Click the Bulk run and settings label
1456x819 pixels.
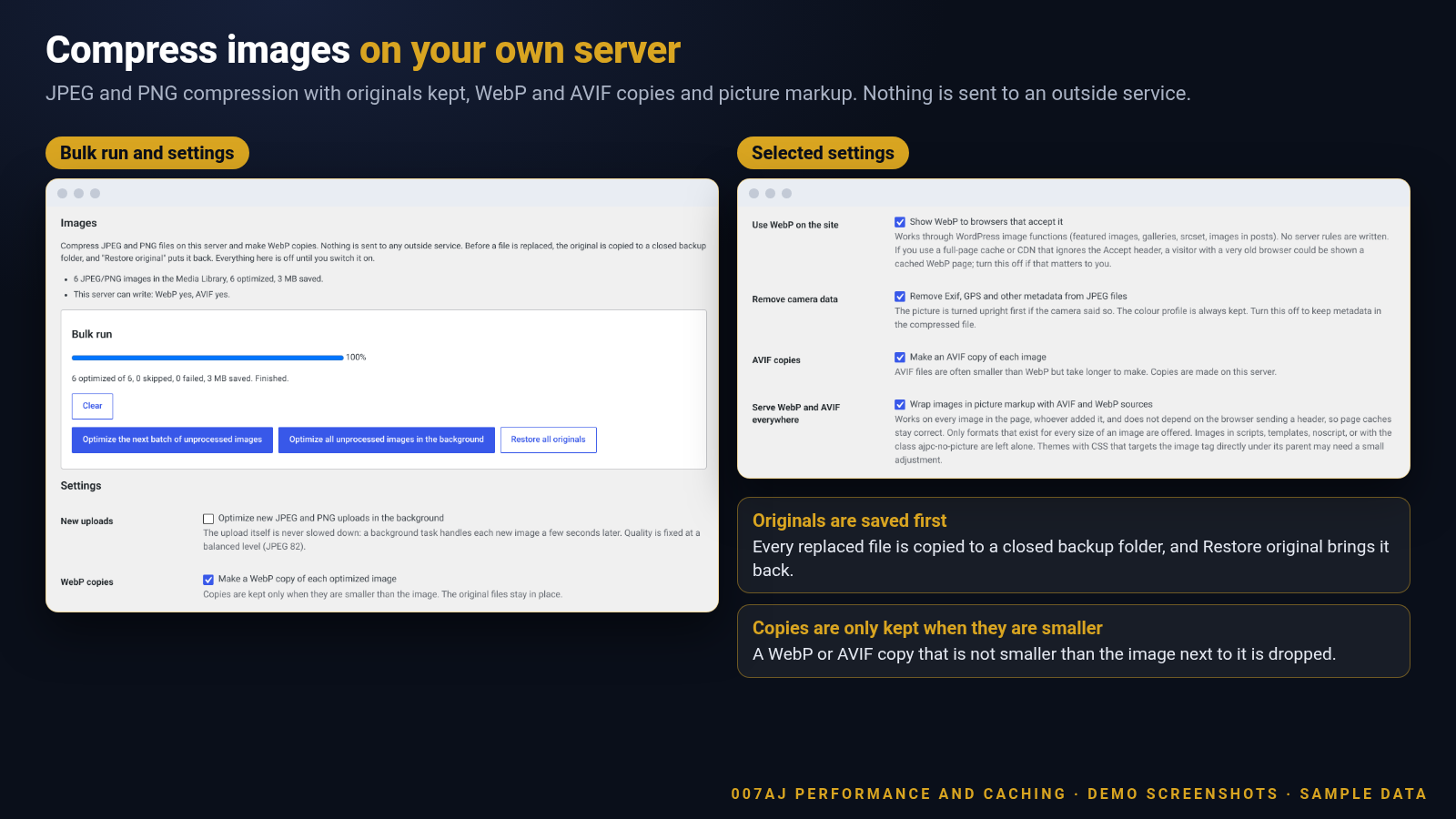[147, 153]
